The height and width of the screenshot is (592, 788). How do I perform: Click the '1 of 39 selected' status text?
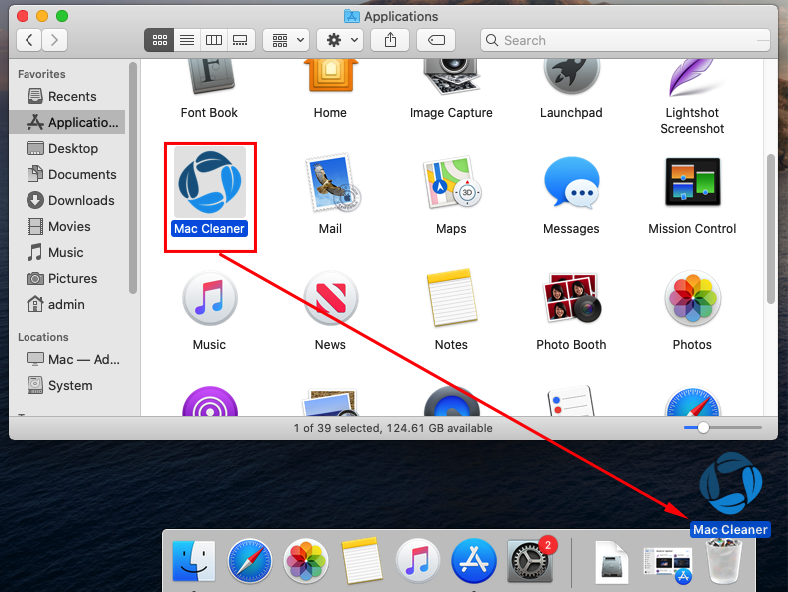[393, 428]
